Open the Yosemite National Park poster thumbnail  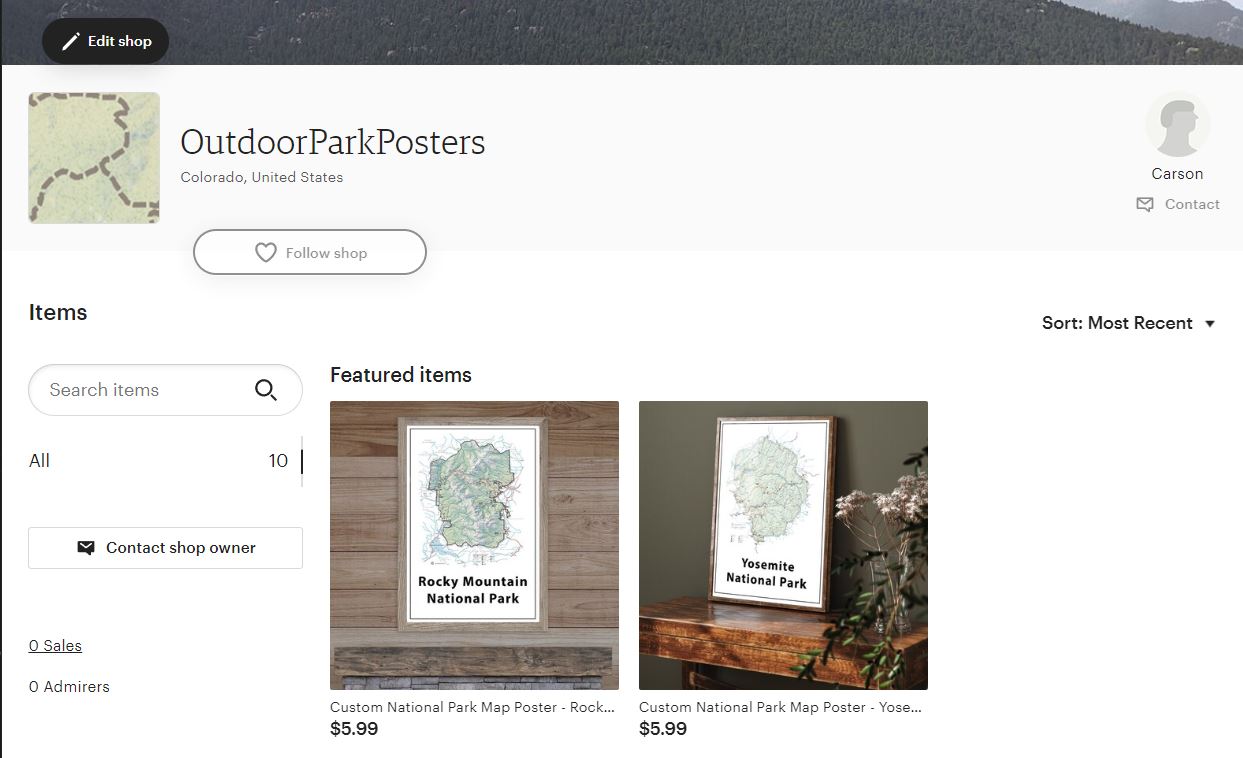point(783,545)
